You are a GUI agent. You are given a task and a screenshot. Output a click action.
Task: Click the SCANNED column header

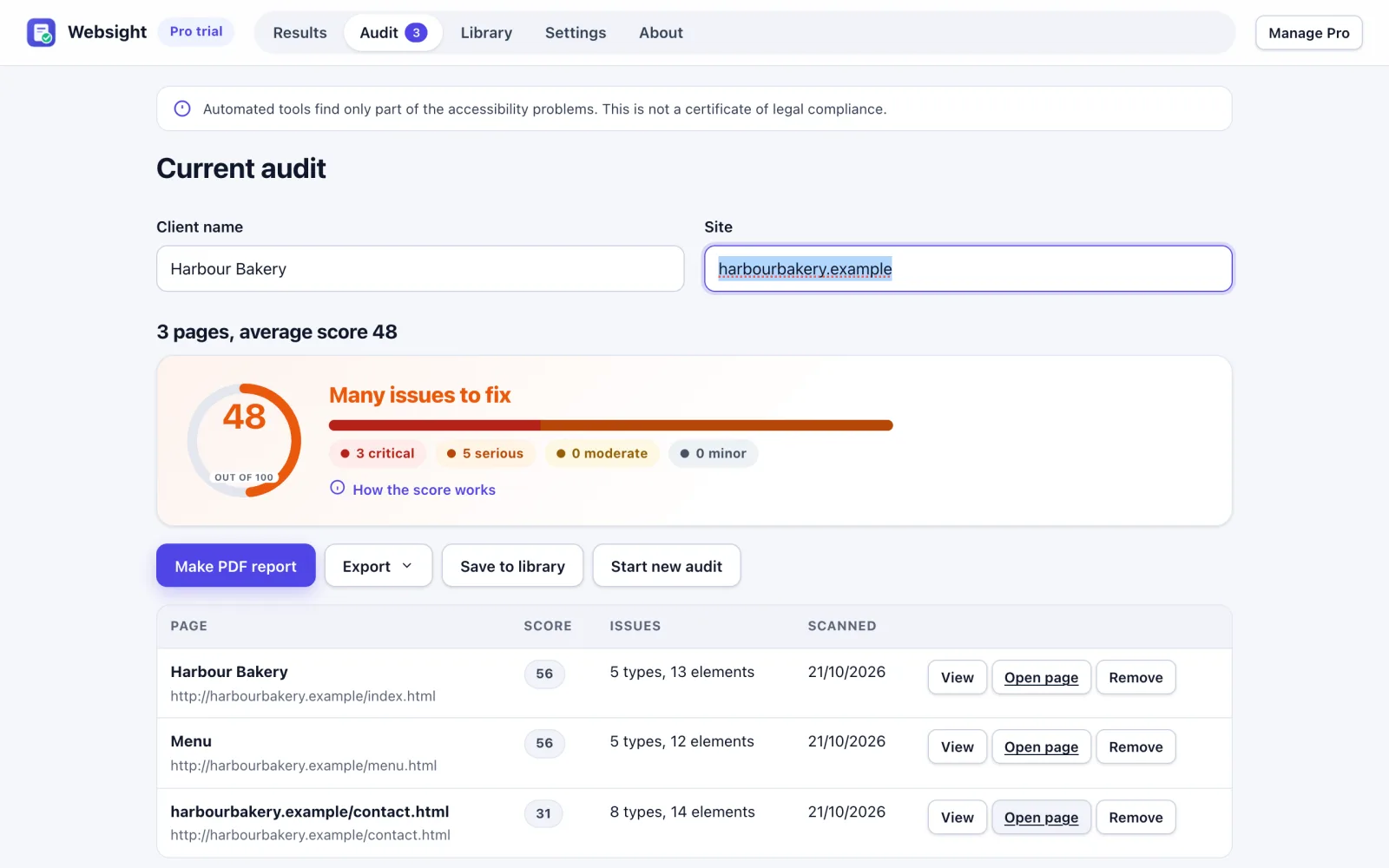point(842,626)
